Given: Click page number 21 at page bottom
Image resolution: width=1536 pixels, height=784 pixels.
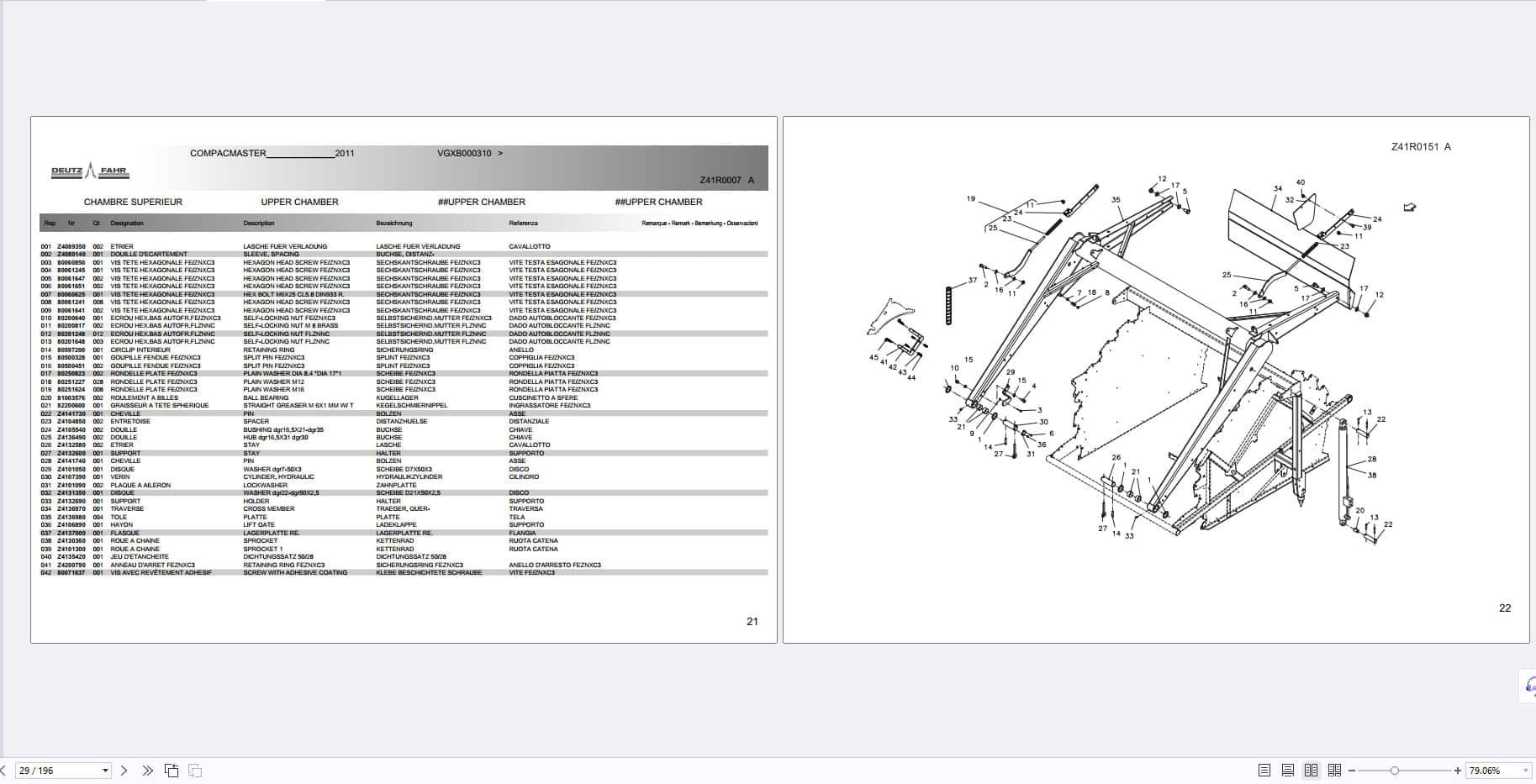Looking at the screenshot, I should point(752,622).
